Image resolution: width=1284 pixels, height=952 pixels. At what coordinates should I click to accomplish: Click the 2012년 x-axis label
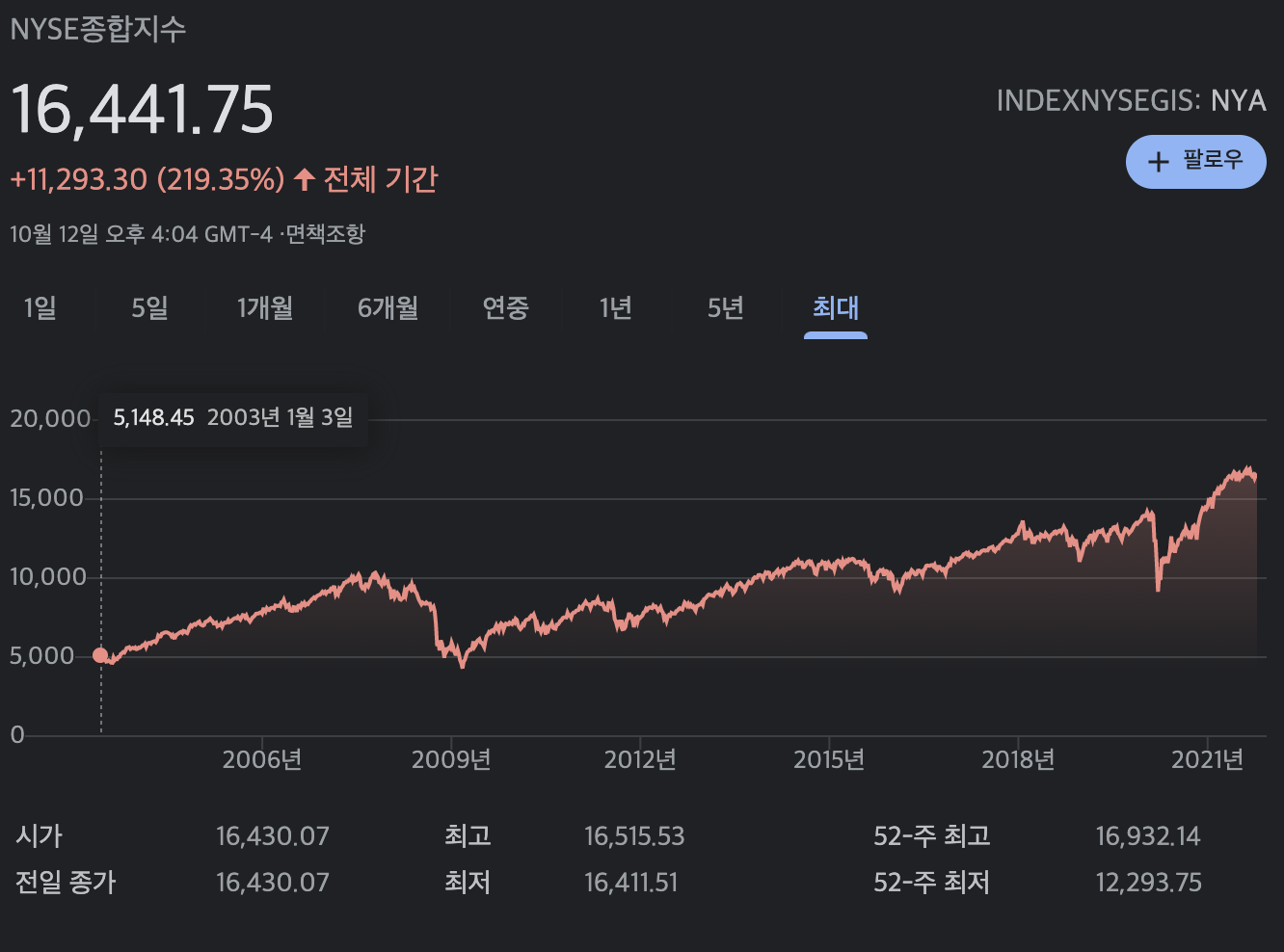point(640,760)
